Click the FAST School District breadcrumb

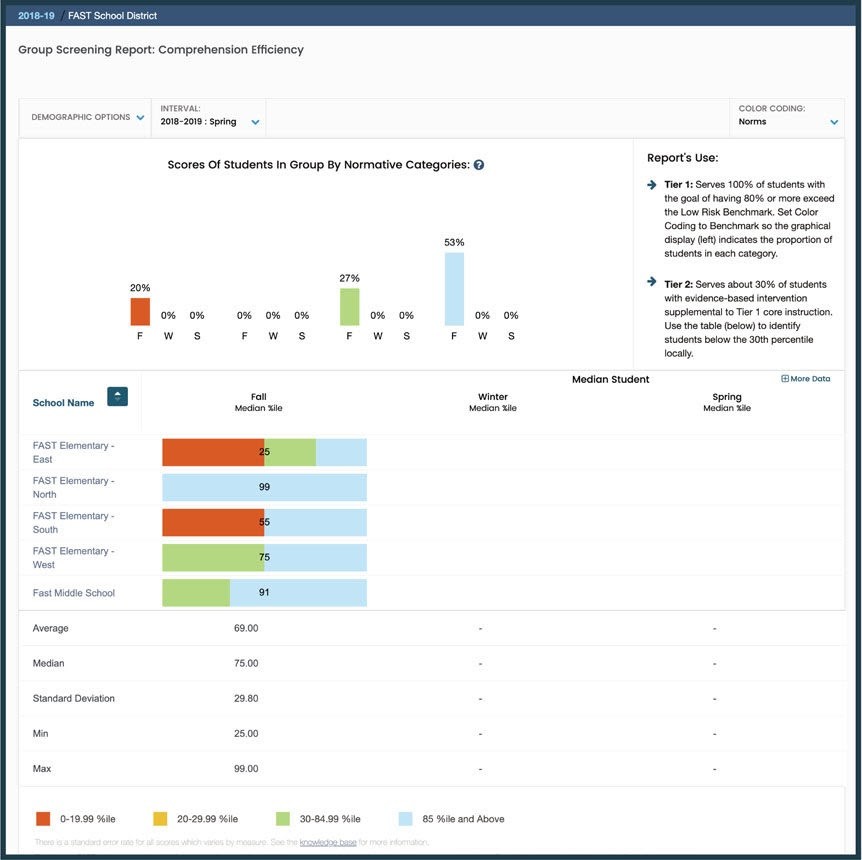tap(112, 15)
